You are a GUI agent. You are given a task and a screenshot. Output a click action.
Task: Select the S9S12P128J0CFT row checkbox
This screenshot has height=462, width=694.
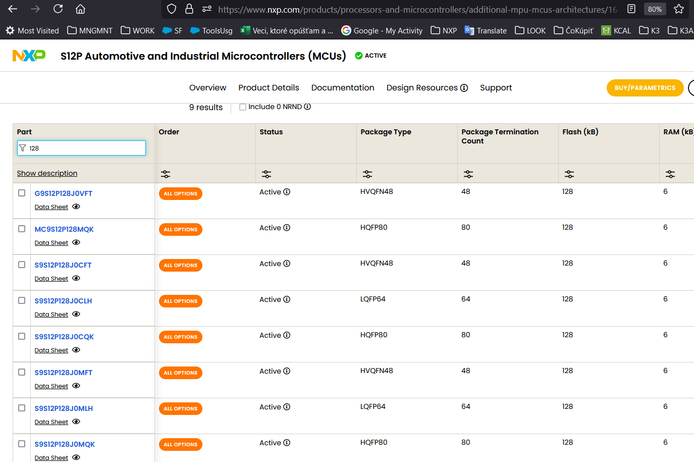22,265
